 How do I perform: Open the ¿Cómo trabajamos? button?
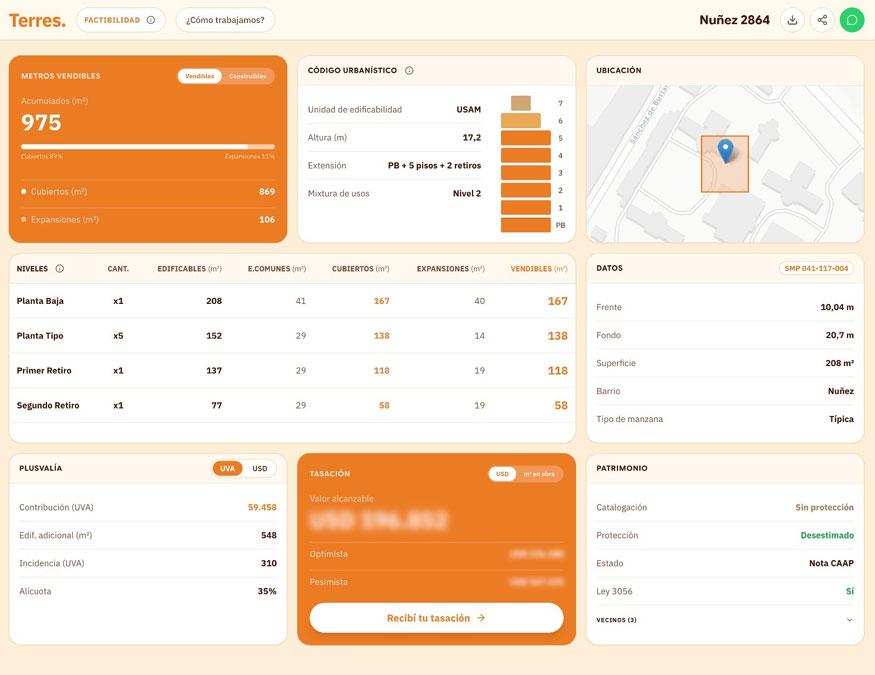(225, 20)
